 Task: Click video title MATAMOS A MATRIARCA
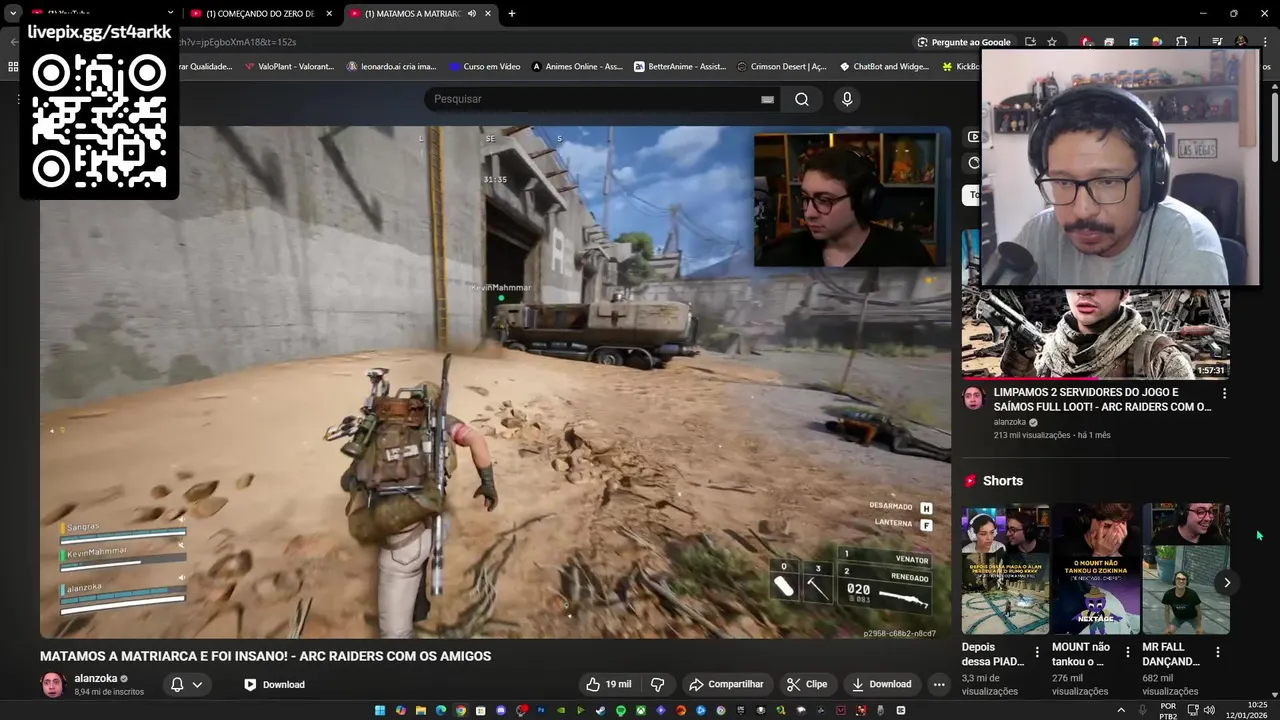pos(265,656)
